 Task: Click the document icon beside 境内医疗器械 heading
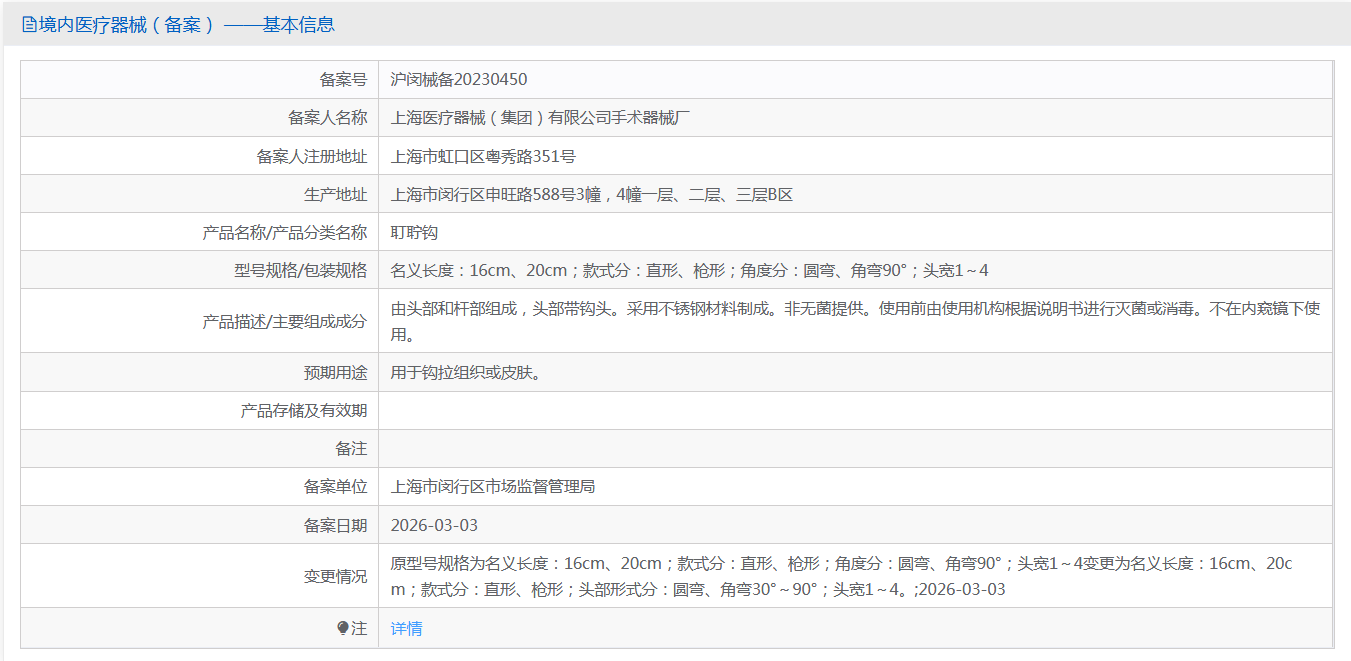28,25
